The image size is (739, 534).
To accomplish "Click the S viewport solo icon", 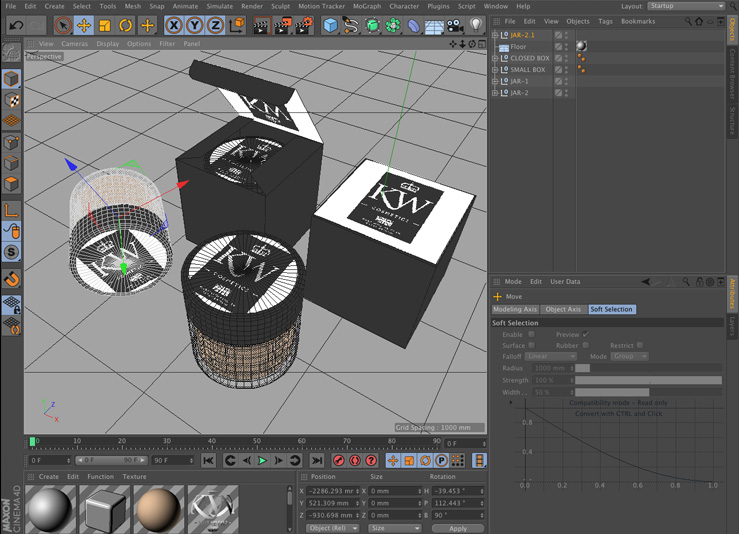I will 11,252.
